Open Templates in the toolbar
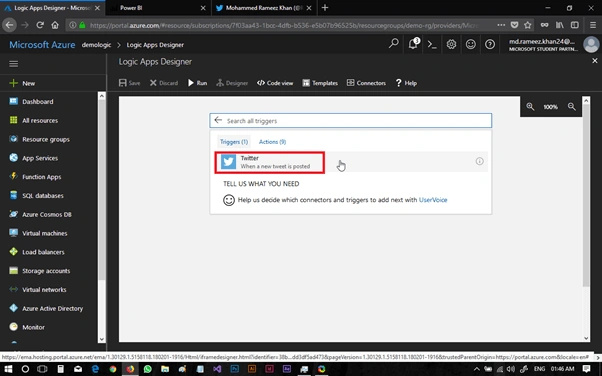This screenshot has width=602, height=376. tap(320, 83)
